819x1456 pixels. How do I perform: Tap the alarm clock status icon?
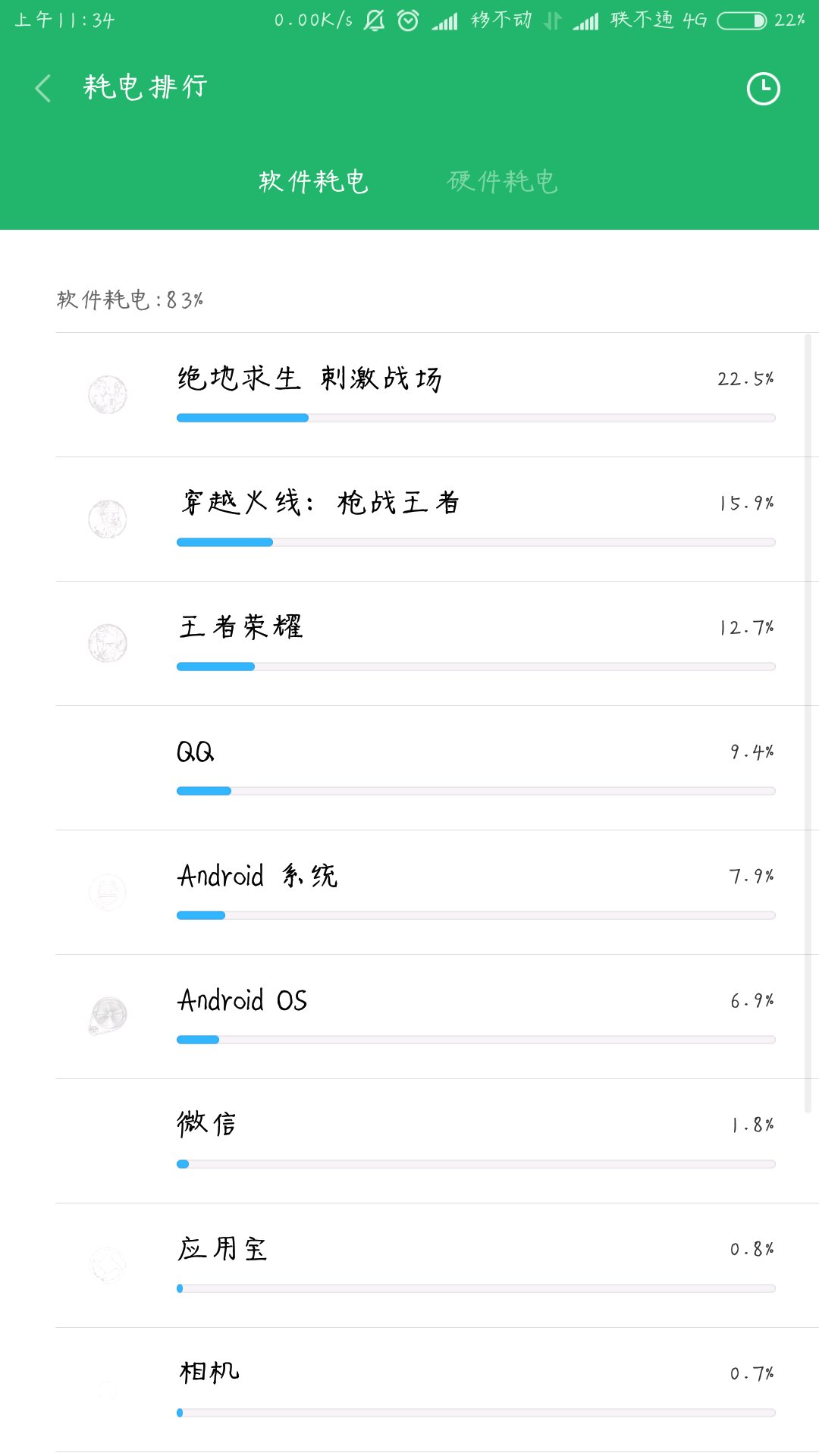[x=408, y=20]
